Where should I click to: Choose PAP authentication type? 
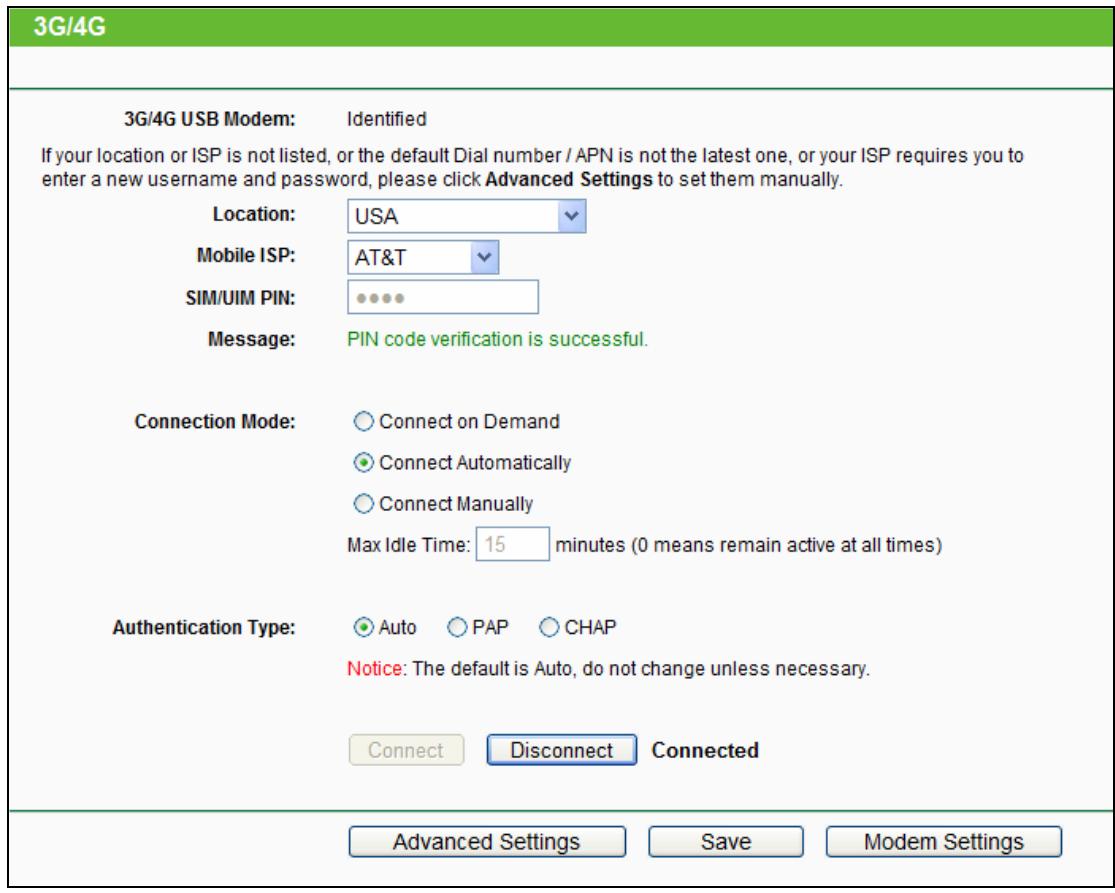tap(456, 627)
